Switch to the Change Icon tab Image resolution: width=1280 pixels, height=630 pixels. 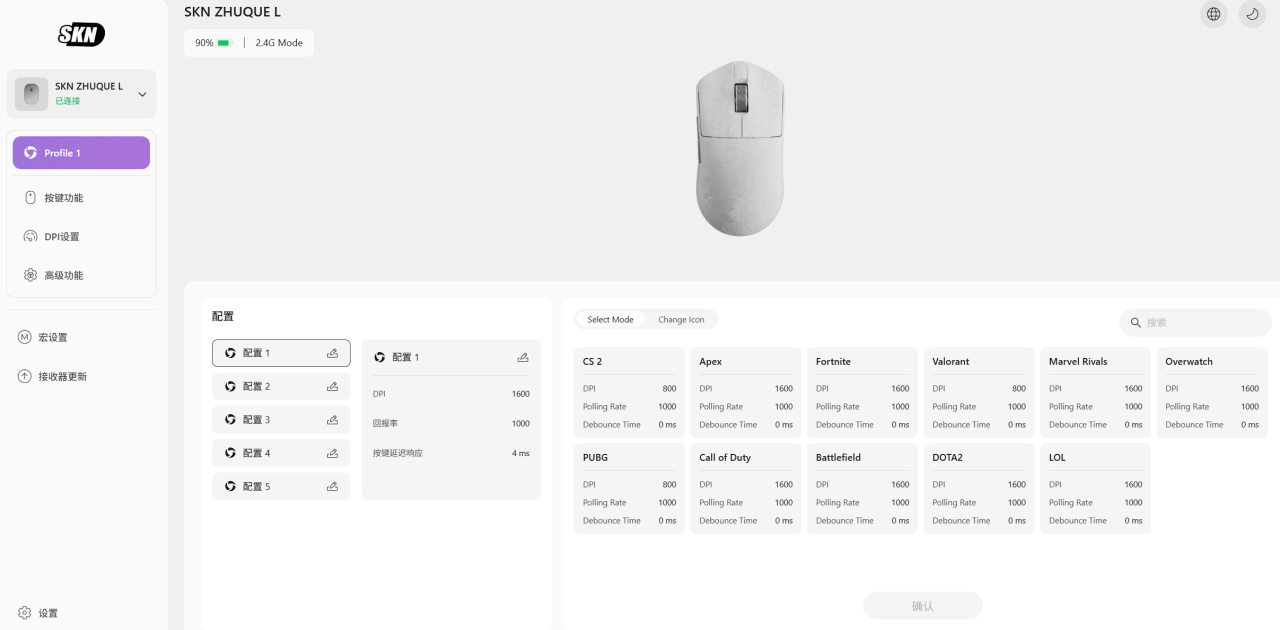681,320
